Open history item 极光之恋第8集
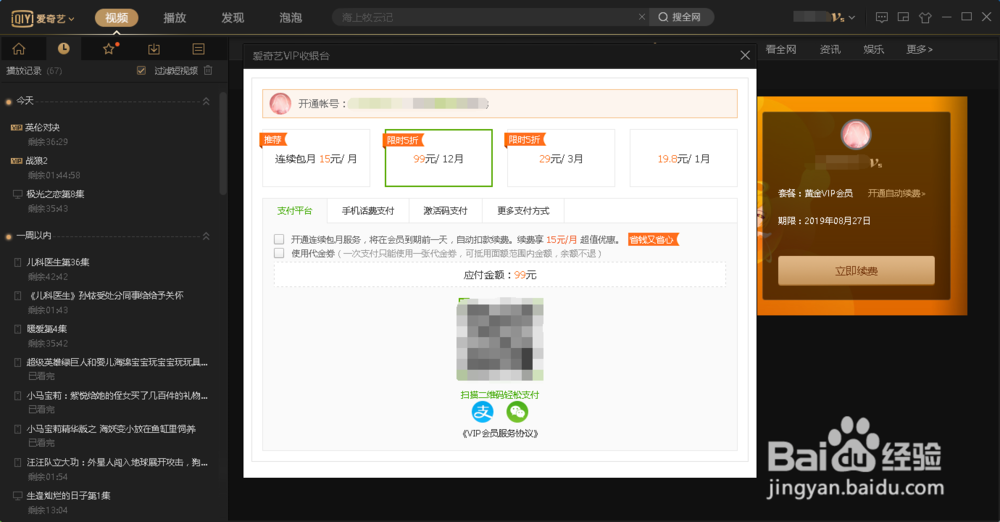Viewport: 1000px width, 522px height. [x=55, y=194]
